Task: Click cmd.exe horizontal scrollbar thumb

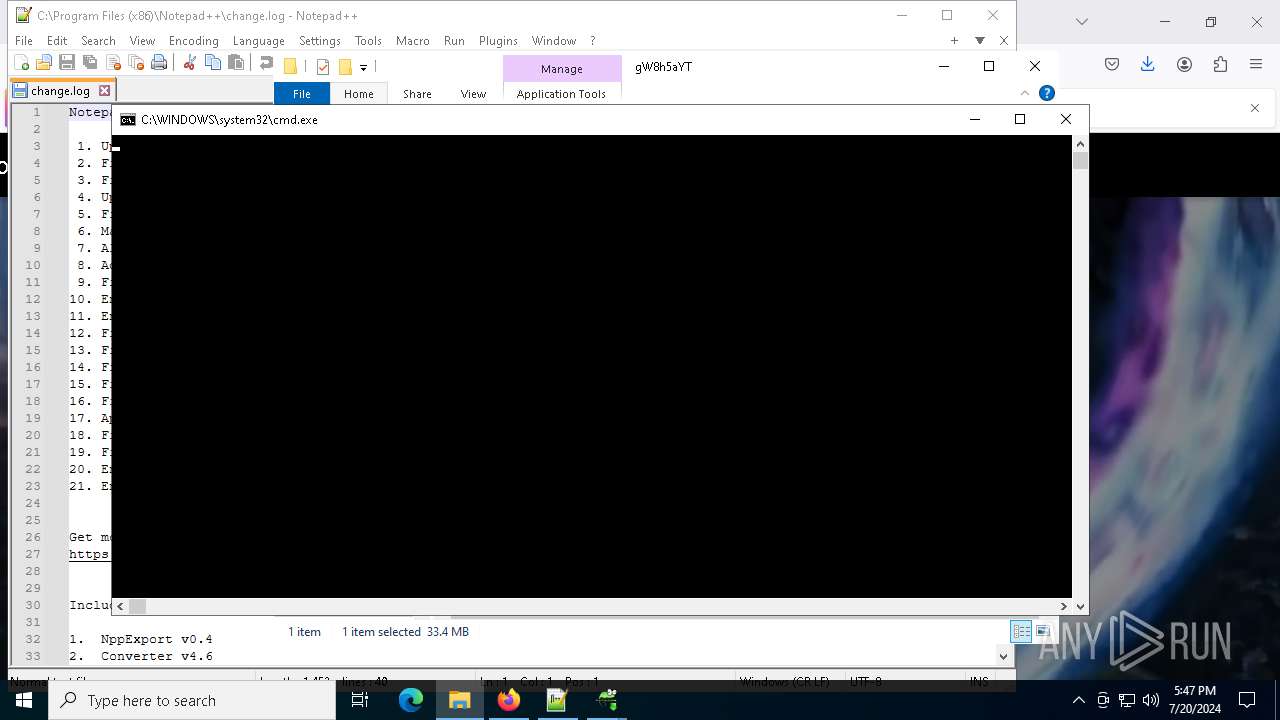Action: coord(137,606)
